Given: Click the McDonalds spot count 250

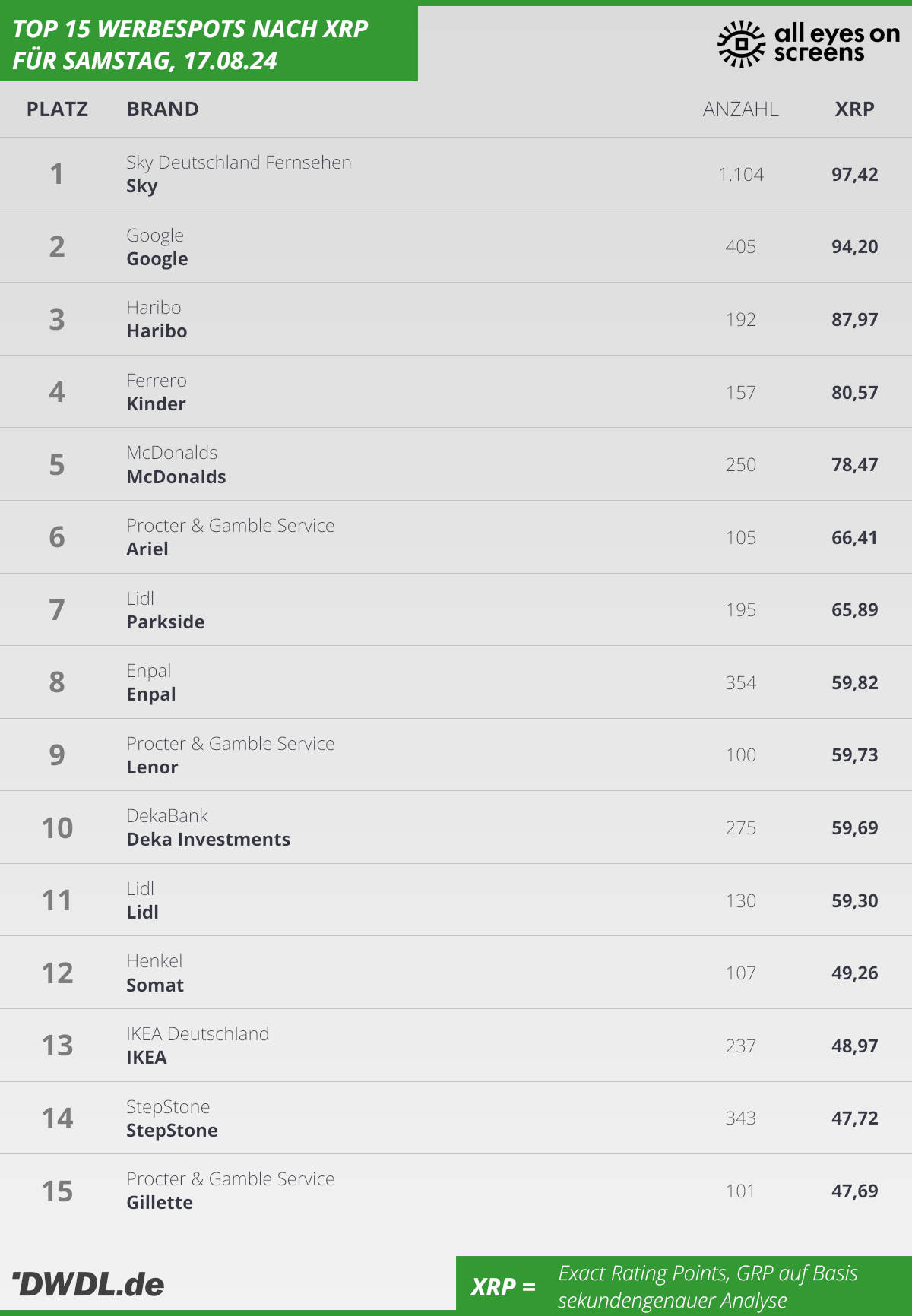Looking at the screenshot, I should [x=741, y=464].
